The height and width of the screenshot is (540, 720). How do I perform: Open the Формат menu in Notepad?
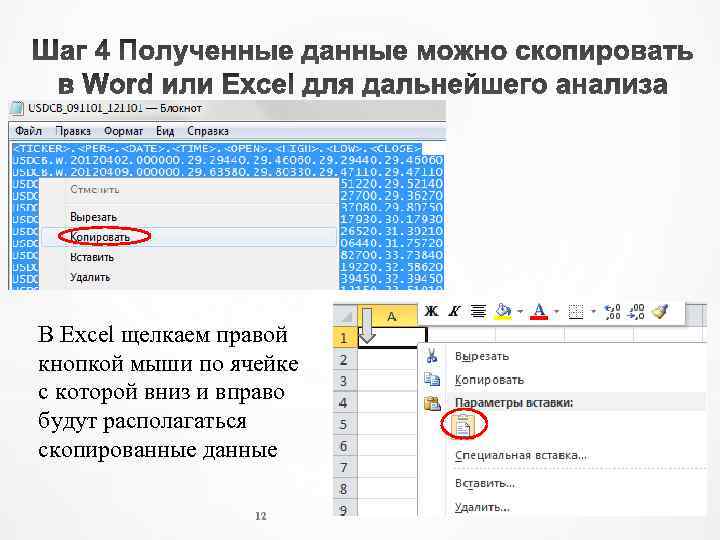(124, 131)
